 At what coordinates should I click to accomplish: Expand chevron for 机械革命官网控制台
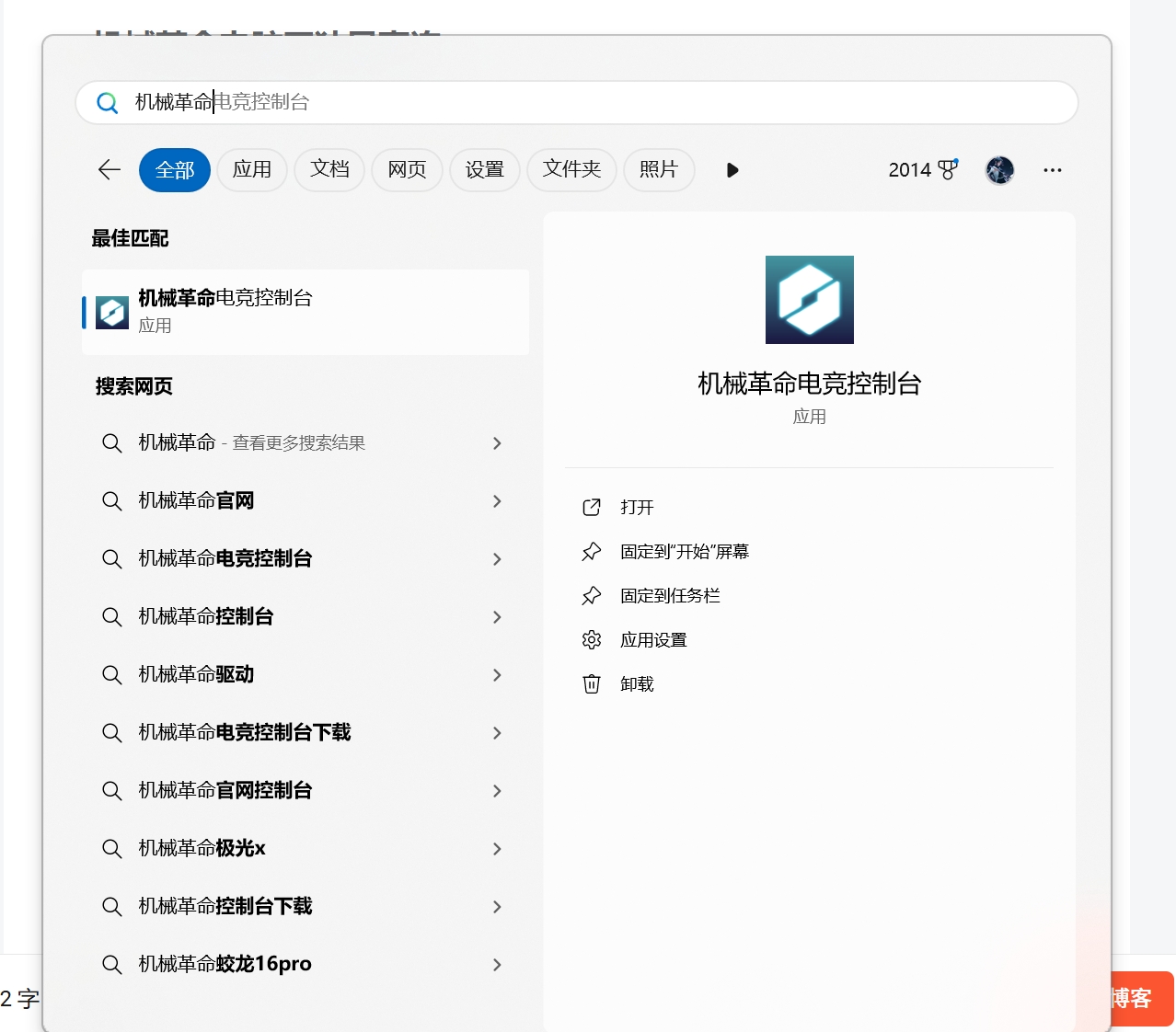click(x=497, y=791)
